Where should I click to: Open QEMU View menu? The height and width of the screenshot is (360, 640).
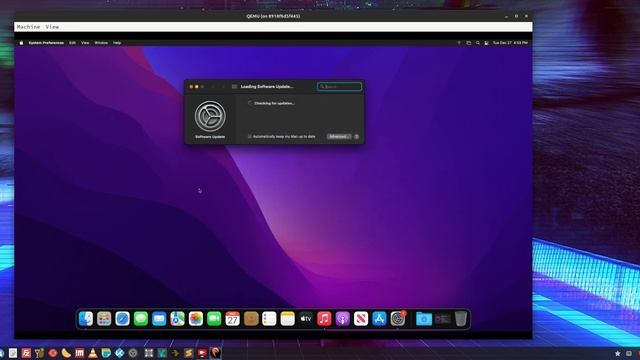(x=52, y=27)
